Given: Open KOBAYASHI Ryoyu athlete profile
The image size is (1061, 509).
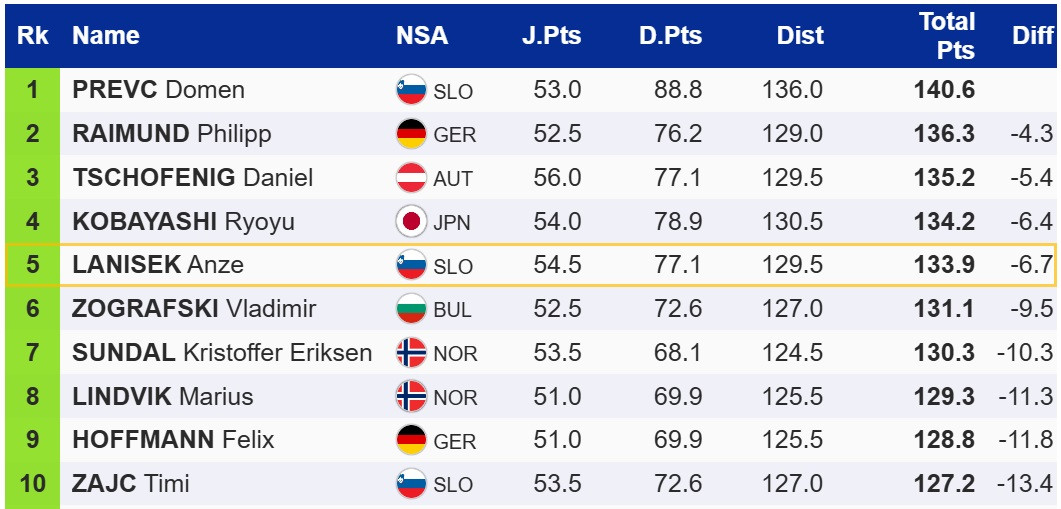Looking at the screenshot, I should 183,221.
